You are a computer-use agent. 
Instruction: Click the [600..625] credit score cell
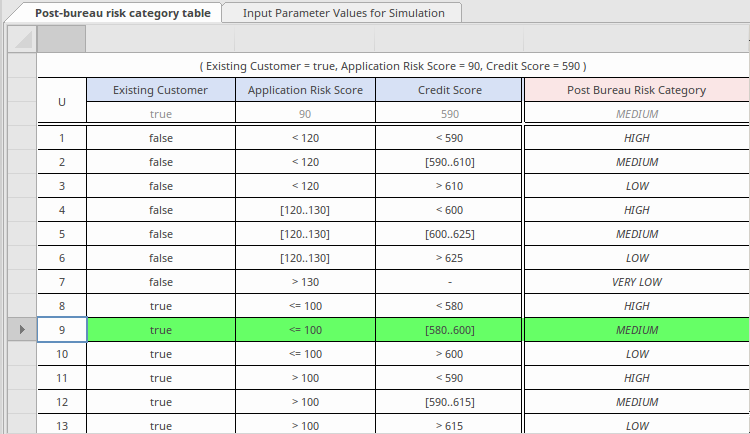point(449,234)
